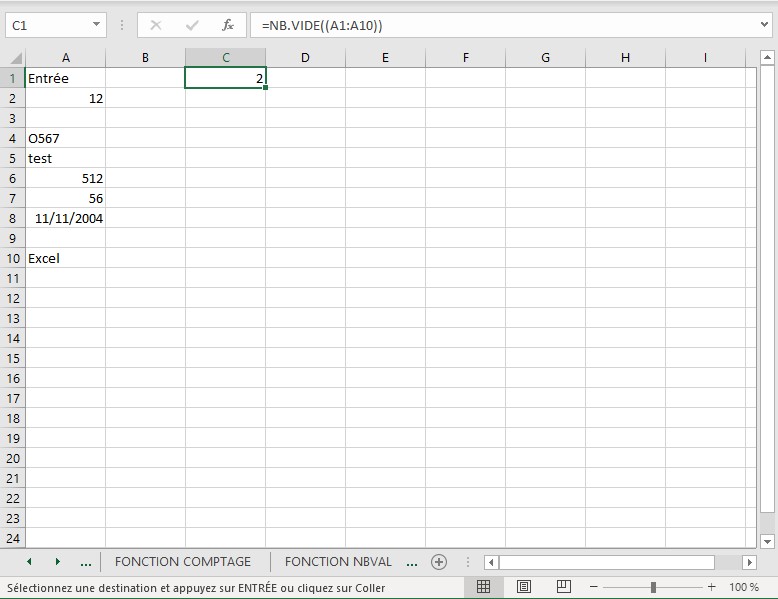Switch to Page Break Preview icon

(564, 587)
